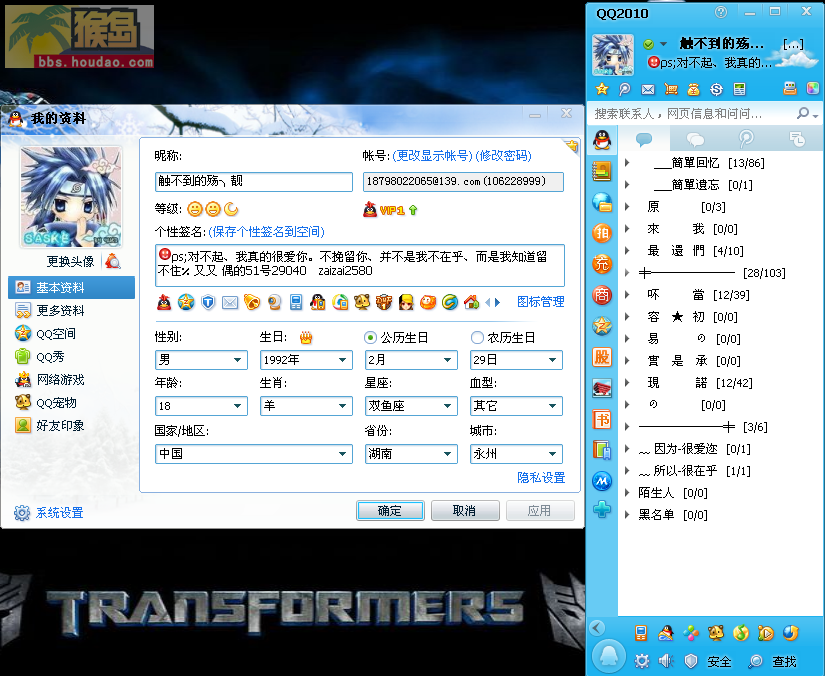The height and width of the screenshot is (676, 825).
Task: Select 基本资料 in profile sidebar
Action: 72,287
